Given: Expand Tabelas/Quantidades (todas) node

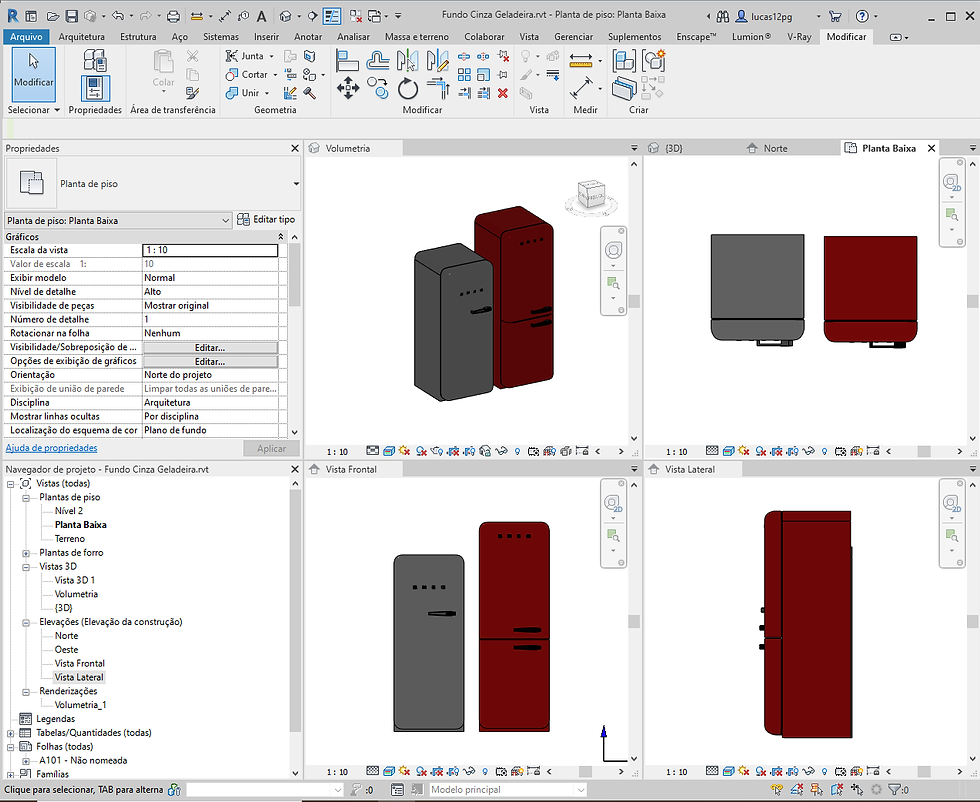Looking at the screenshot, I should 11,733.
